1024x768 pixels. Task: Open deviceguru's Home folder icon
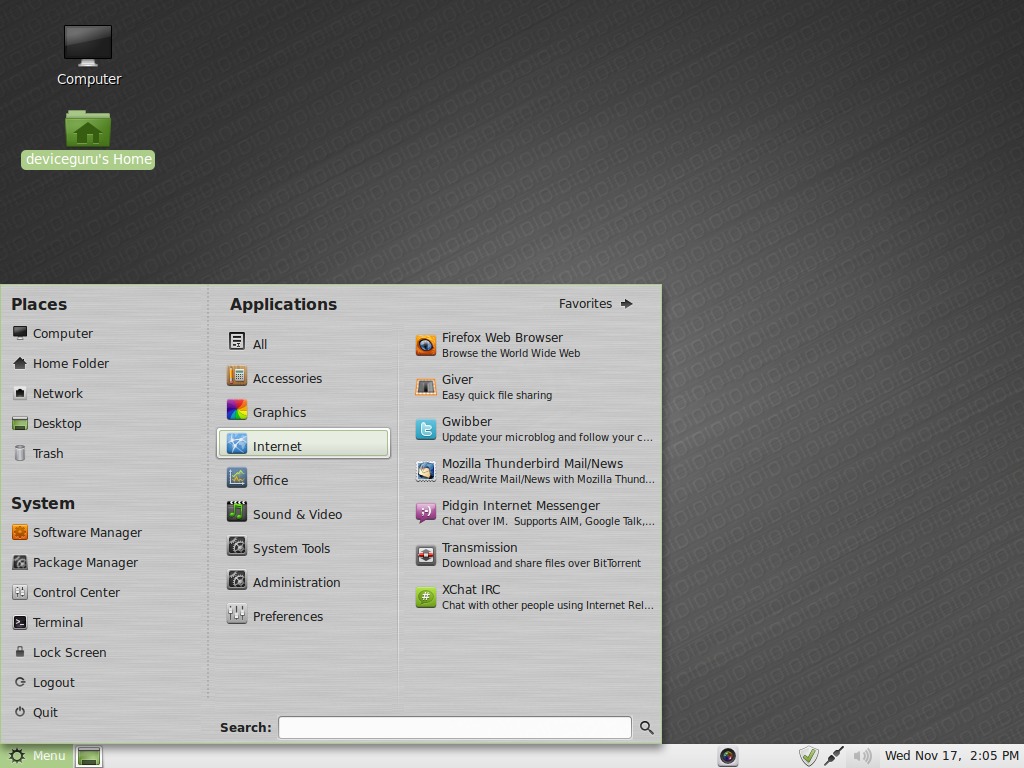point(88,138)
